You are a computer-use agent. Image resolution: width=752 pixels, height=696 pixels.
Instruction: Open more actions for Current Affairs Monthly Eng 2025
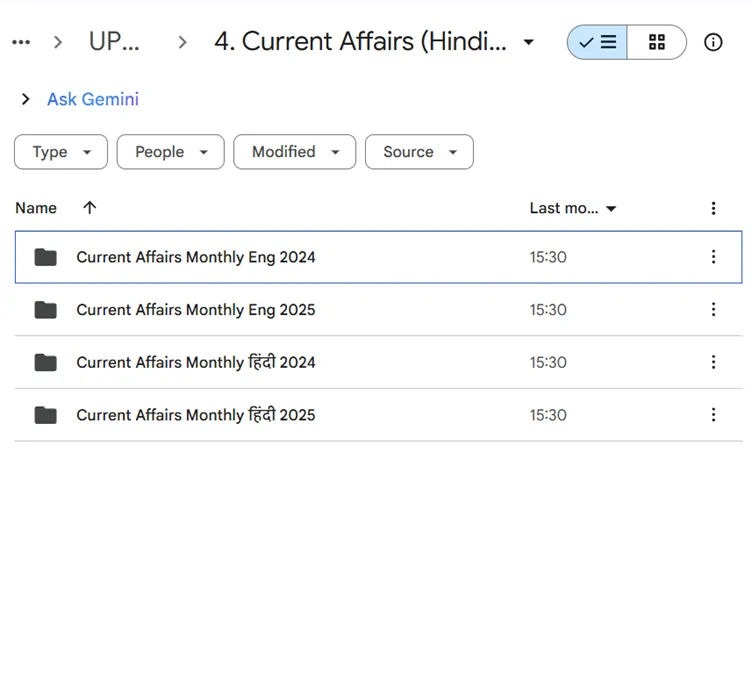click(713, 310)
